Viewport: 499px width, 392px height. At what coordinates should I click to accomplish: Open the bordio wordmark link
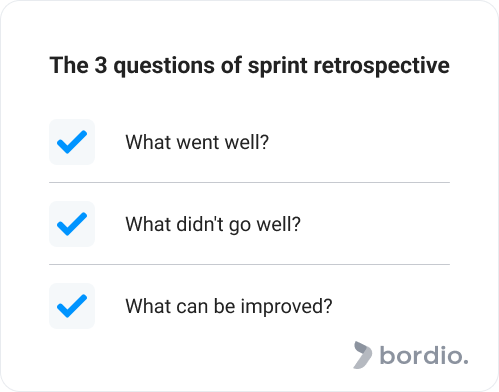pyautogui.click(x=424, y=355)
